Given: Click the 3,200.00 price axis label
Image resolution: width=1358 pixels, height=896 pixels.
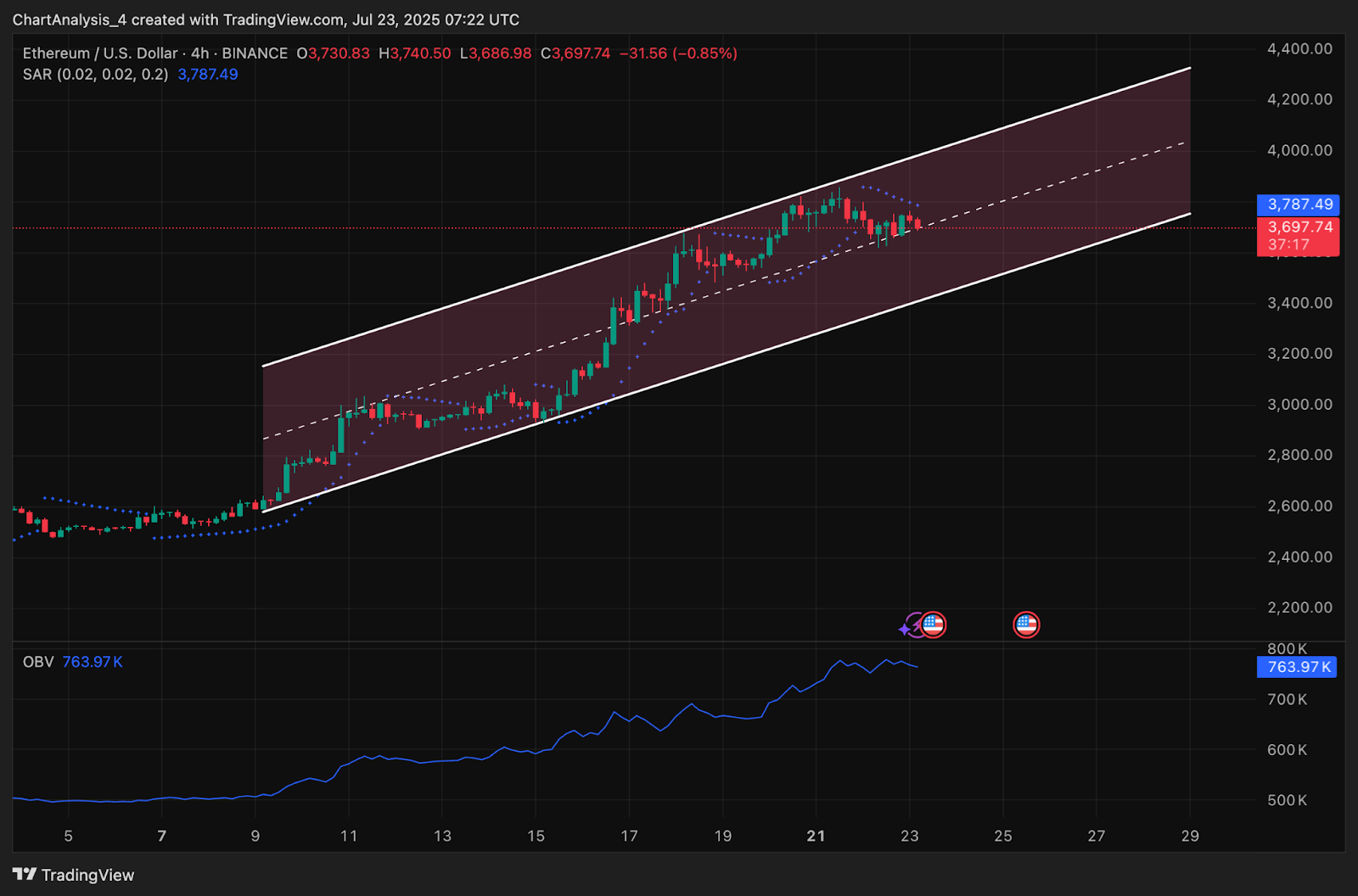Looking at the screenshot, I should [x=1299, y=354].
